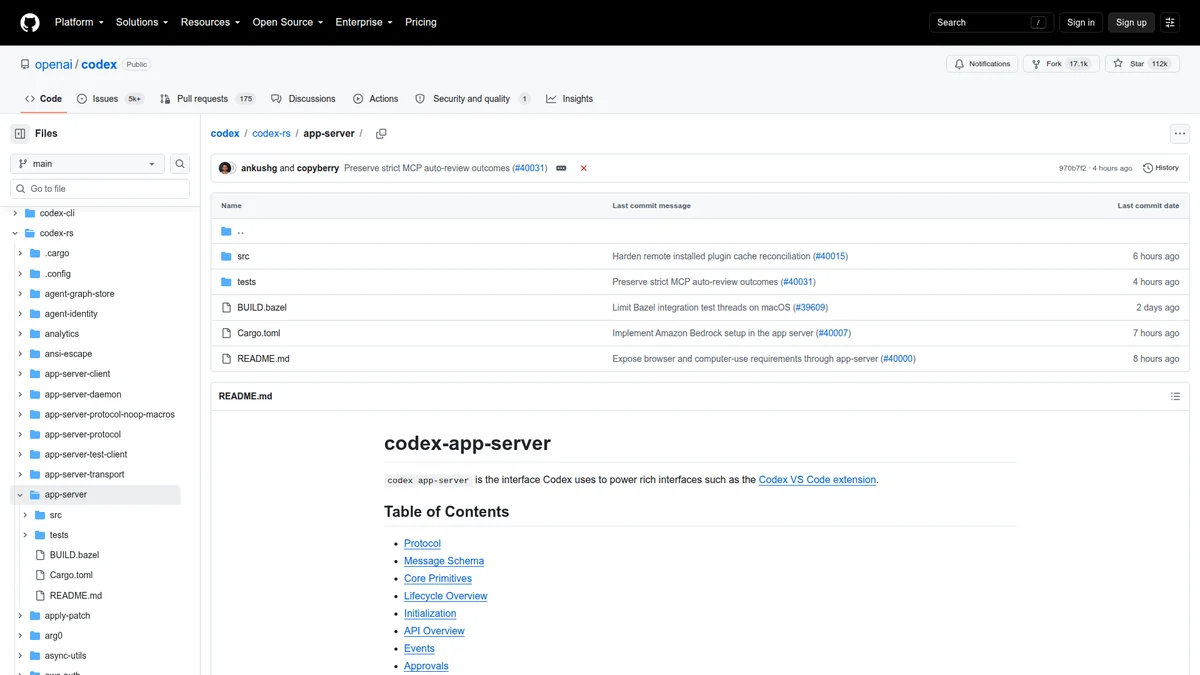Viewport: 1200px width, 675px height.
Task: Open Lifecycle Overview contents link
Action: click(446, 596)
